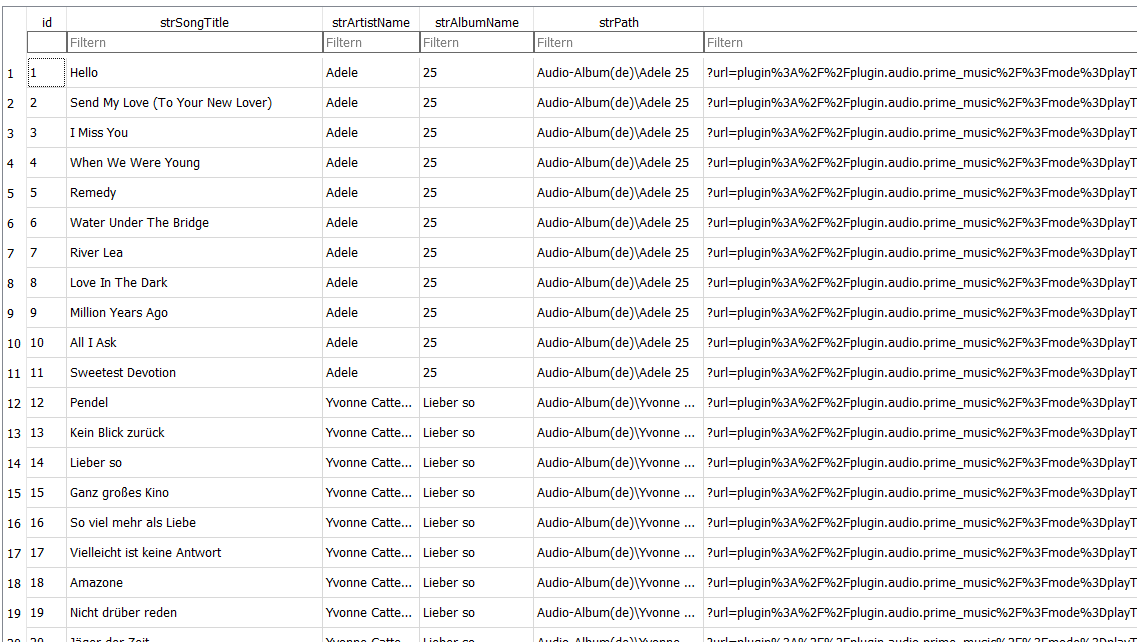Viewport: 1137px width, 642px height.
Task: Select the Pendel song cell
Action: pyautogui.click(x=194, y=403)
